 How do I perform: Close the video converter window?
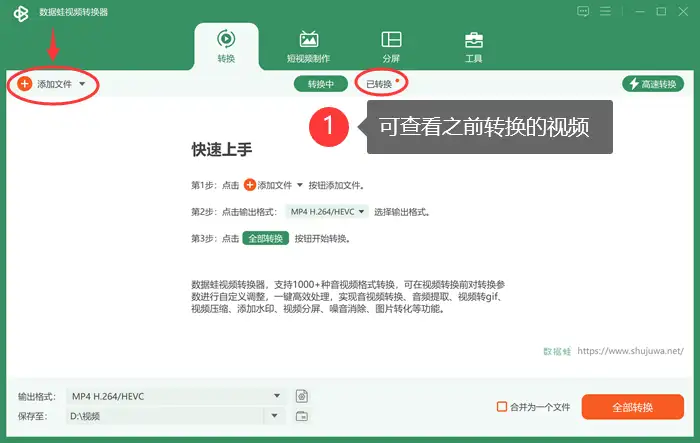[683, 12]
